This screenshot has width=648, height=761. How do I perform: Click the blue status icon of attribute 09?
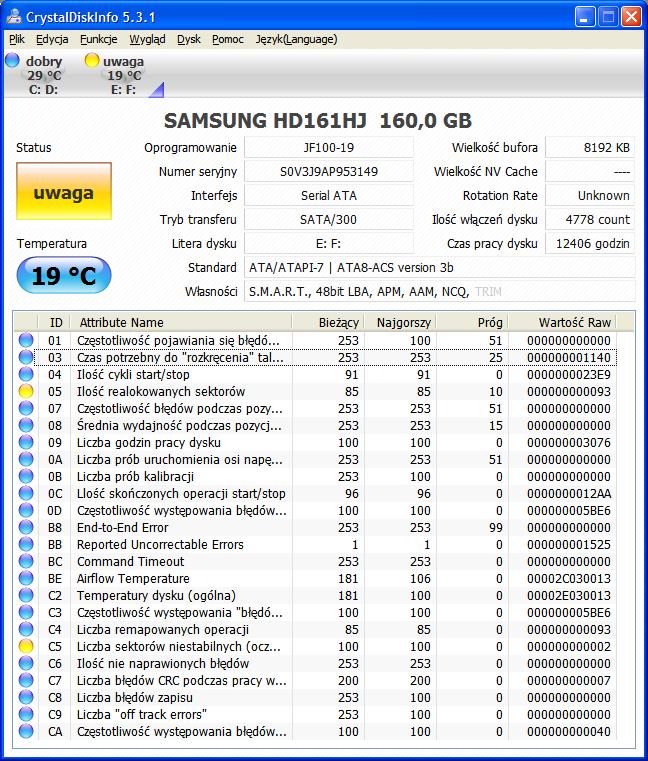26,442
